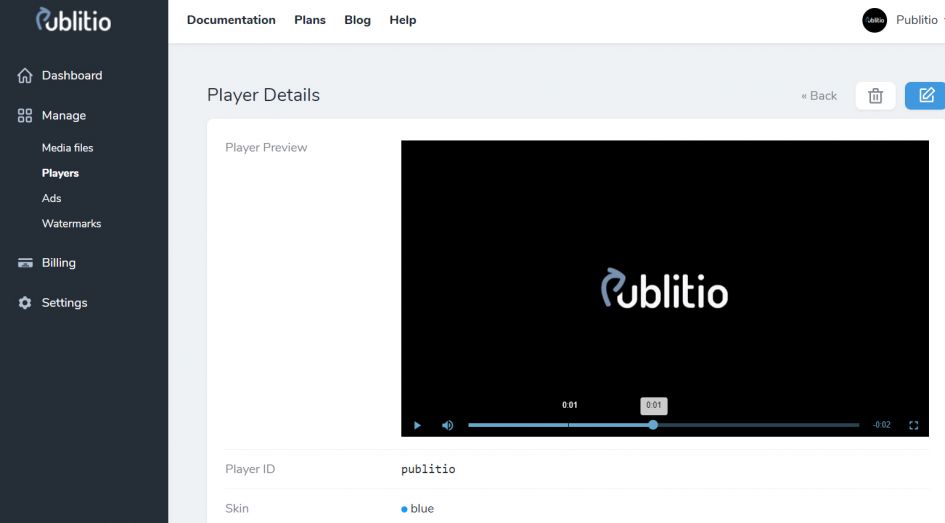945x523 pixels.
Task: Click the video progress slider handle
Action: coord(653,425)
